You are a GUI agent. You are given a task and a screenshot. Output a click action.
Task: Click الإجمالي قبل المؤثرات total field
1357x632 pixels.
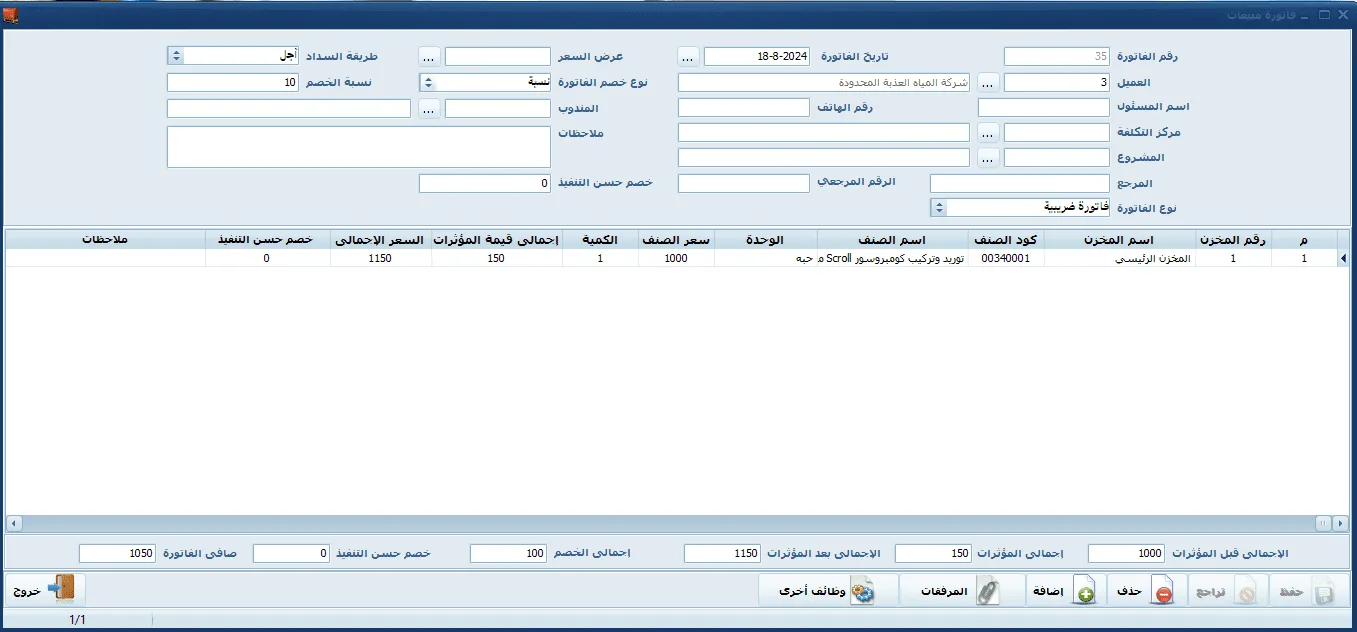[x=1126, y=554]
